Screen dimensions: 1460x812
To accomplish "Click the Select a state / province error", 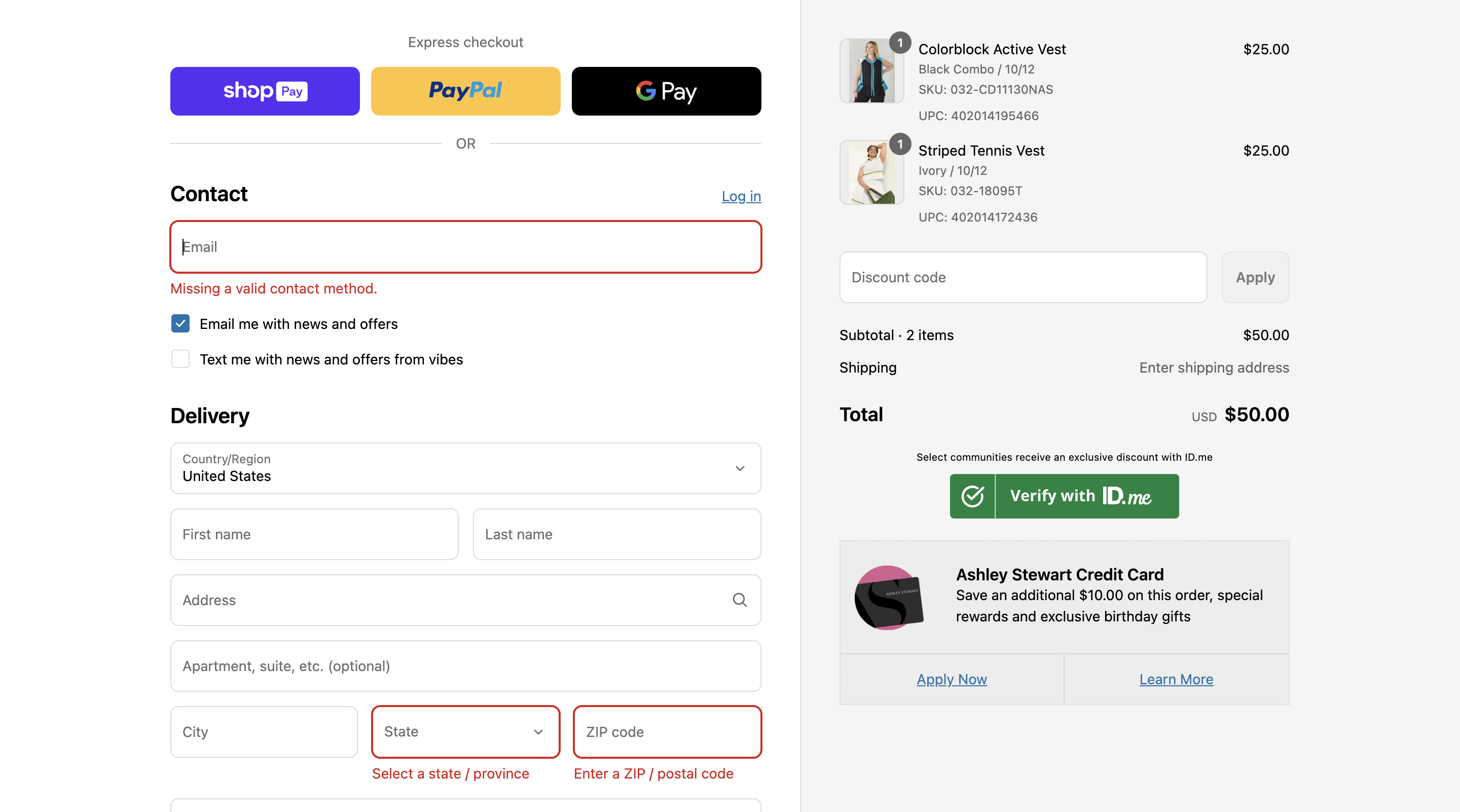I will point(450,773).
